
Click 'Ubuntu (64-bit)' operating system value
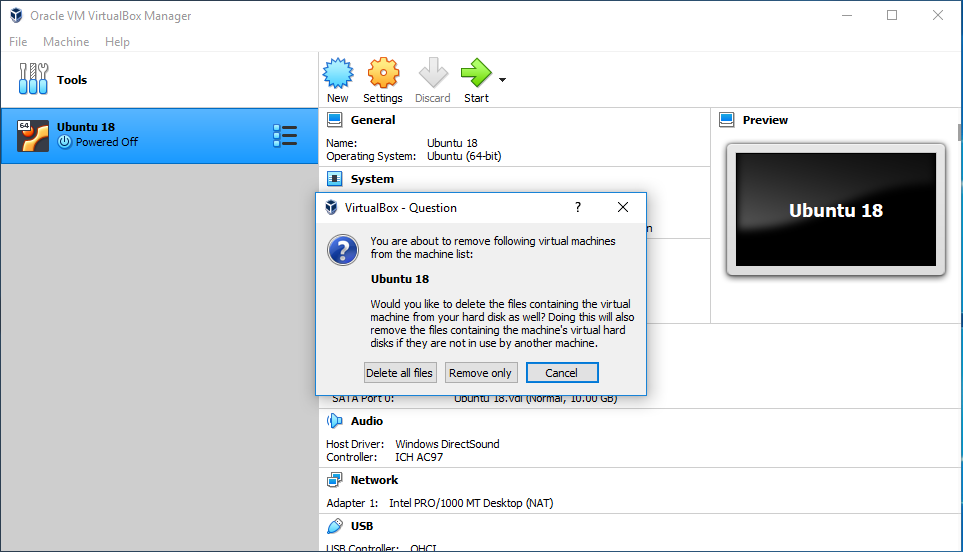464,156
